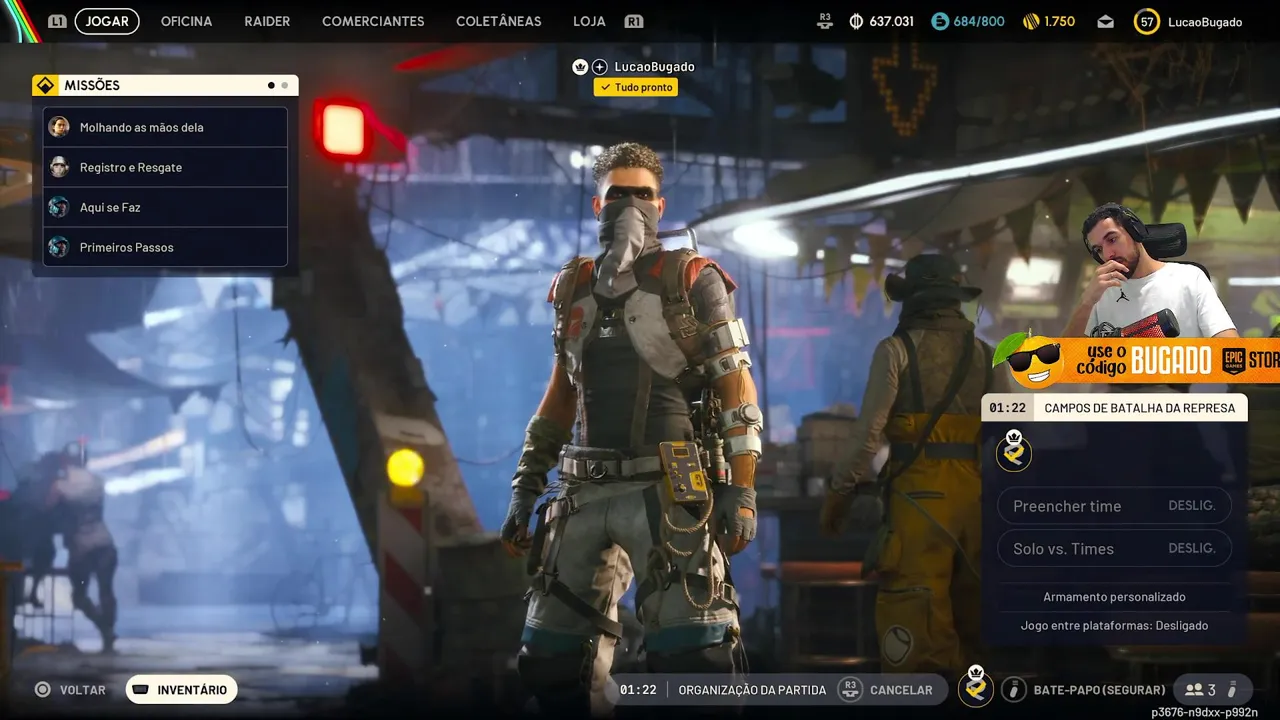This screenshot has width=1280, height=720.
Task: Switch to the OFICINA tab
Action: coord(186,21)
